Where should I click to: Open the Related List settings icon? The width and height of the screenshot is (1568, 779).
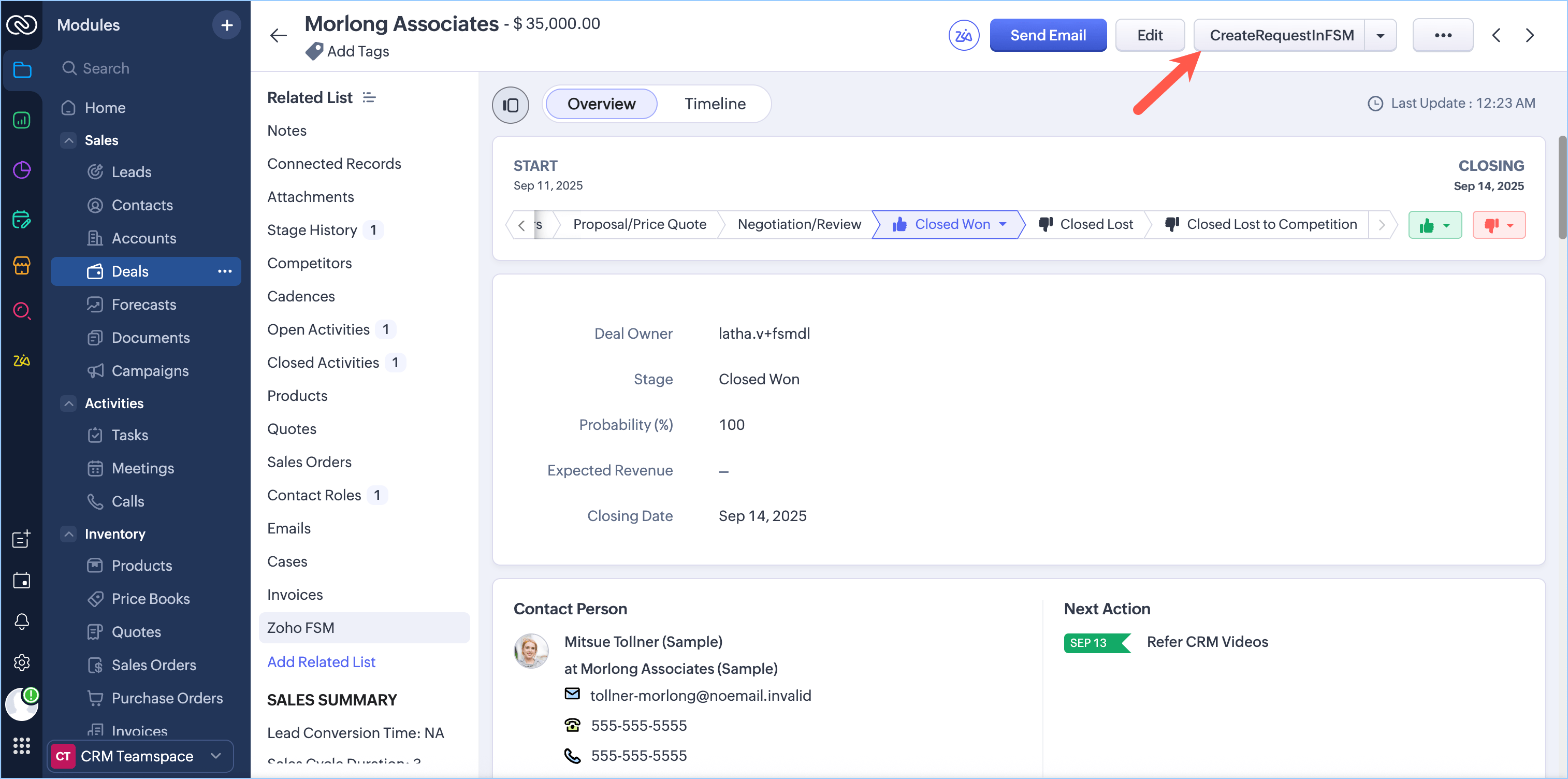point(369,97)
